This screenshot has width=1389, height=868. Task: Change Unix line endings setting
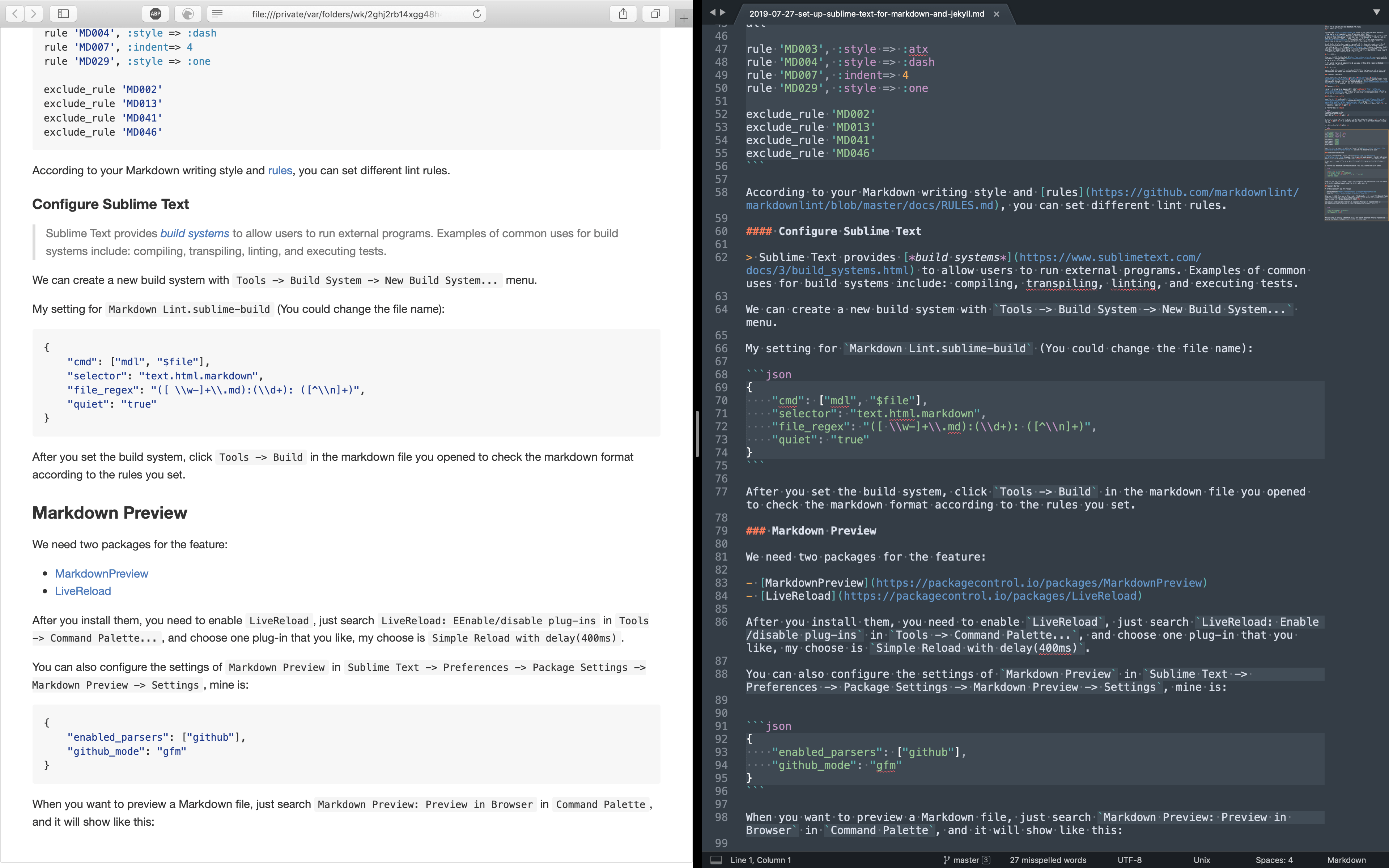pyautogui.click(x=1202, y=860)
